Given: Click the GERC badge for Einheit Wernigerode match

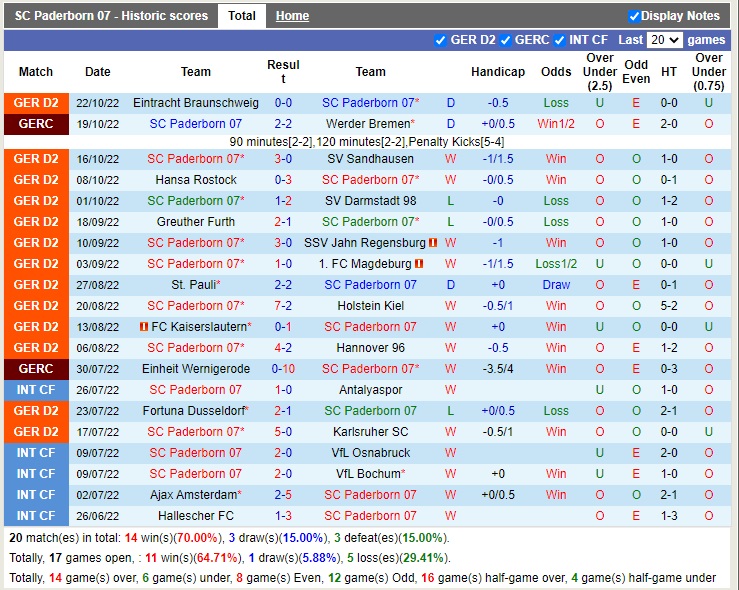Looking at the screenshot, I should tap(36, 369).
